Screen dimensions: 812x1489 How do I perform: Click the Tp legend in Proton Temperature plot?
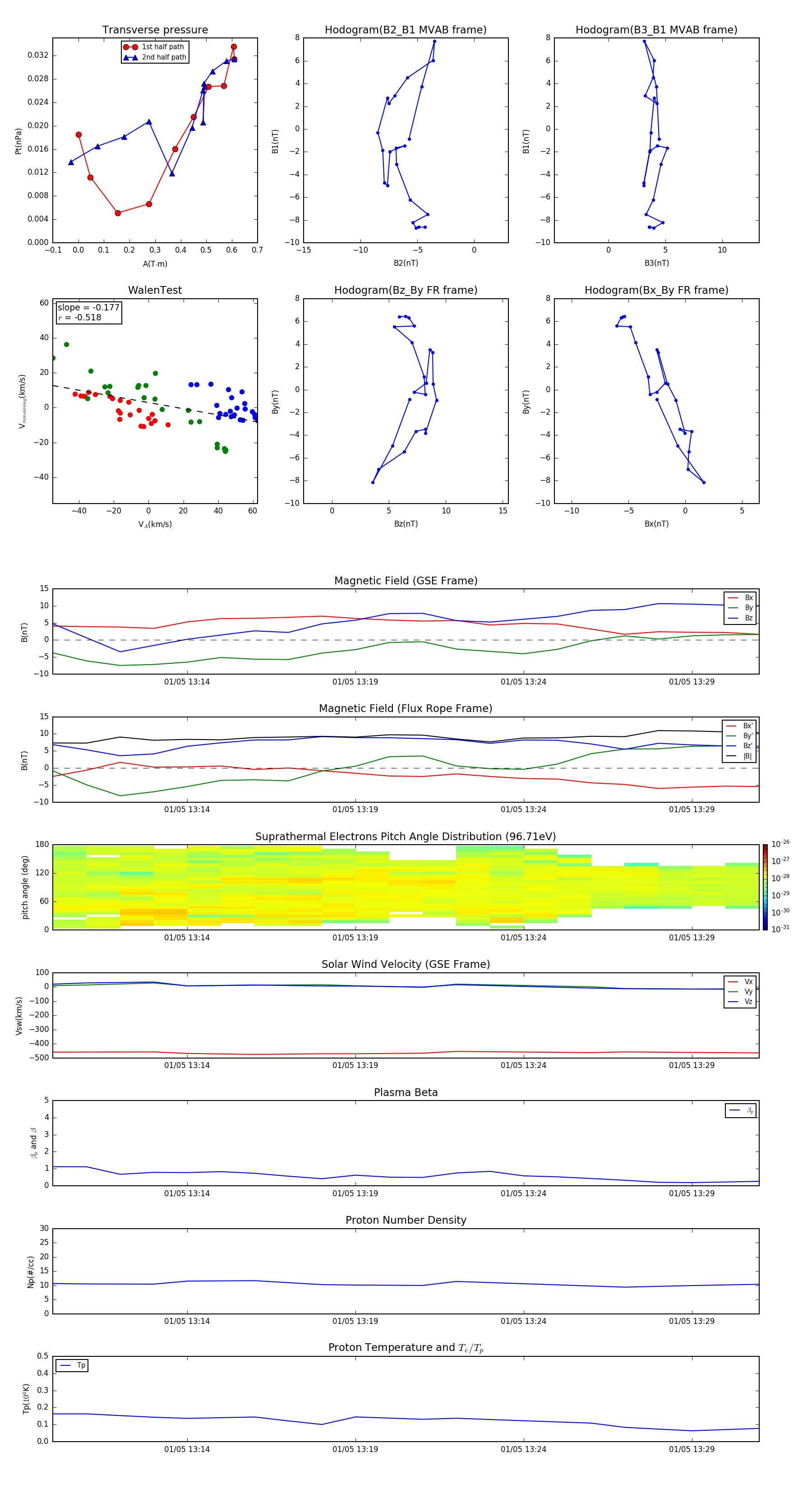tap(72, 1365)
